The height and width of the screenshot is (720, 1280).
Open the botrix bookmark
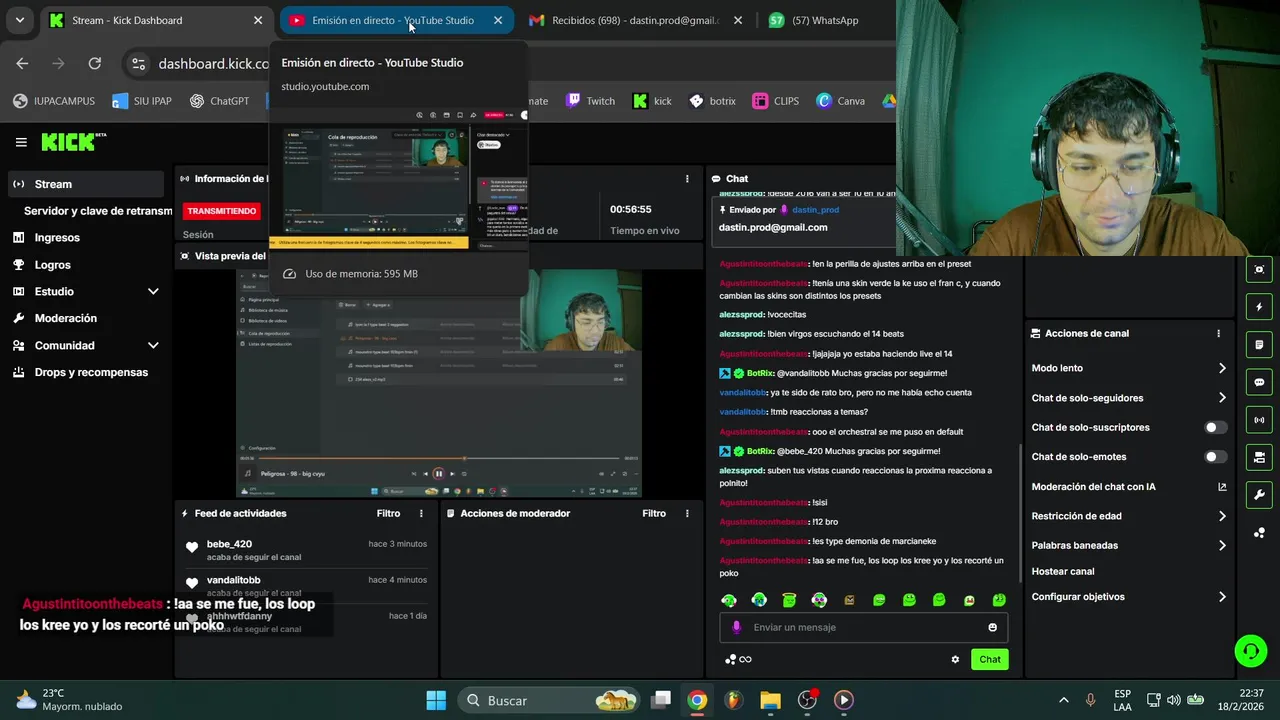point(712,101)
